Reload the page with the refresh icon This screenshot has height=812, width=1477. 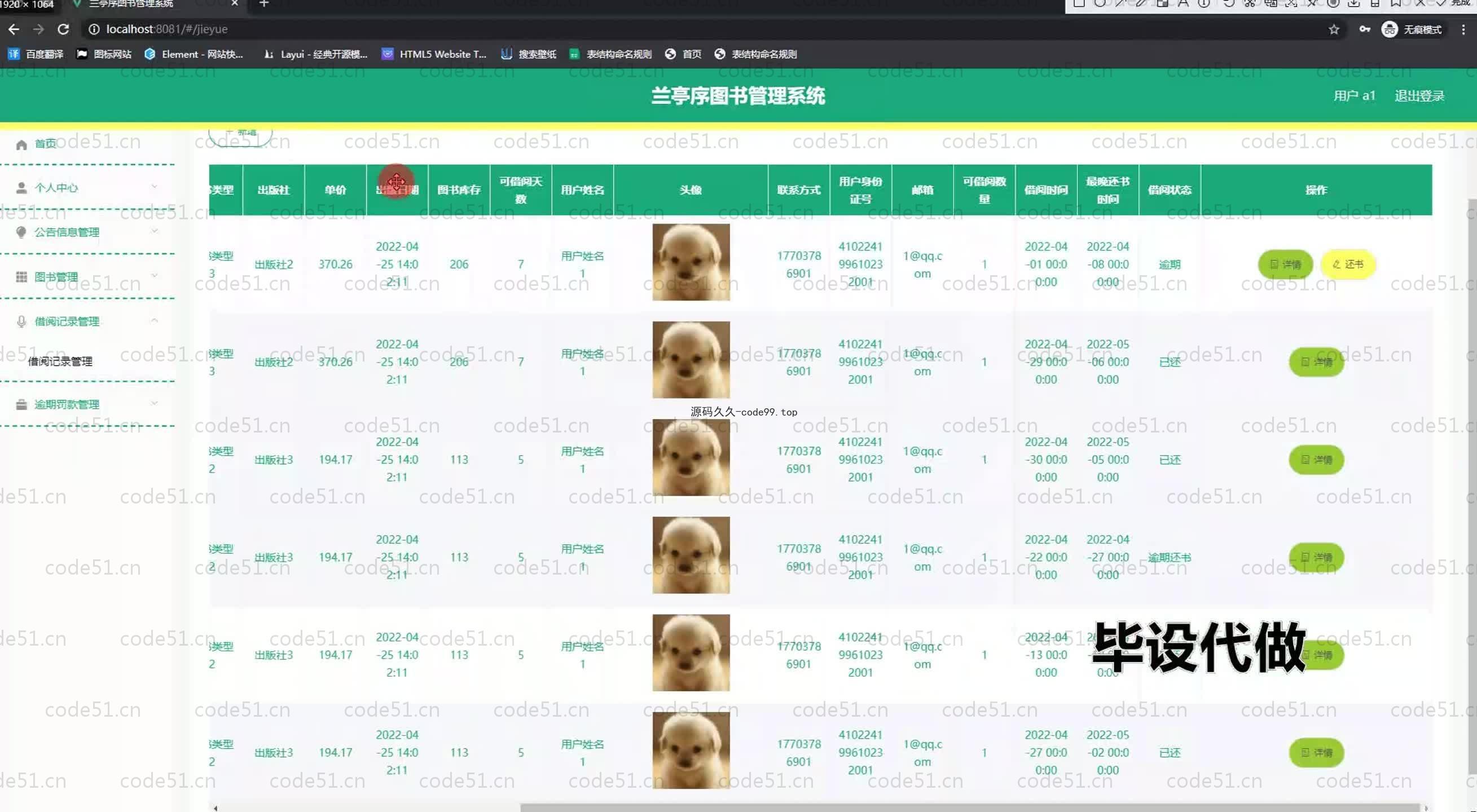pyautogui.click(x=64, y=29)
